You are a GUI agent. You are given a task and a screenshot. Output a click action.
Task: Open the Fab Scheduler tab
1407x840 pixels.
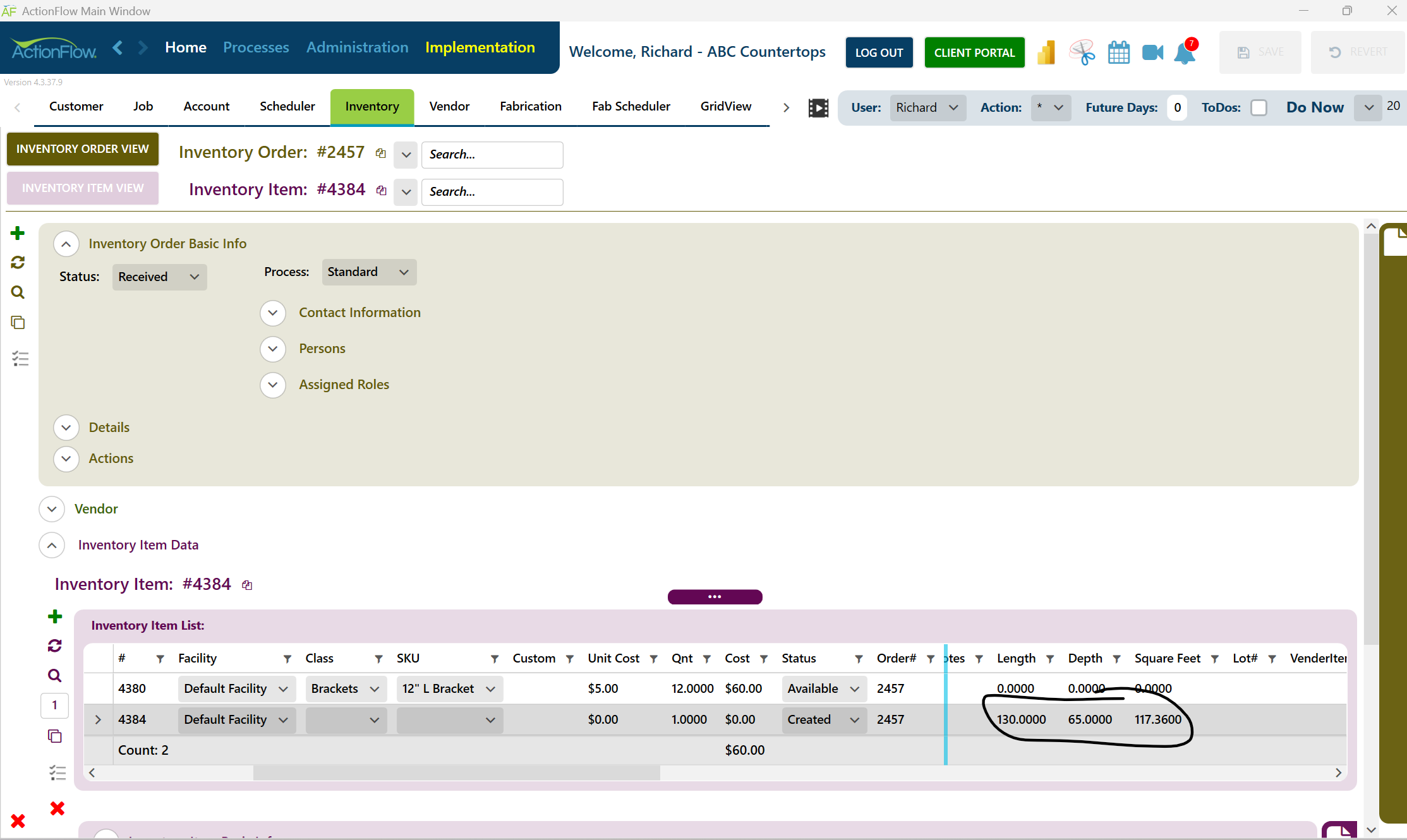click(631, 107)
